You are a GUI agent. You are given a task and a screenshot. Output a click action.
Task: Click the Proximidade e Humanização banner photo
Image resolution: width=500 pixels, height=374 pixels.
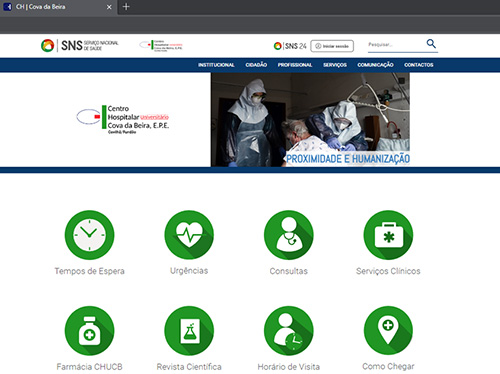coord(310,120)
